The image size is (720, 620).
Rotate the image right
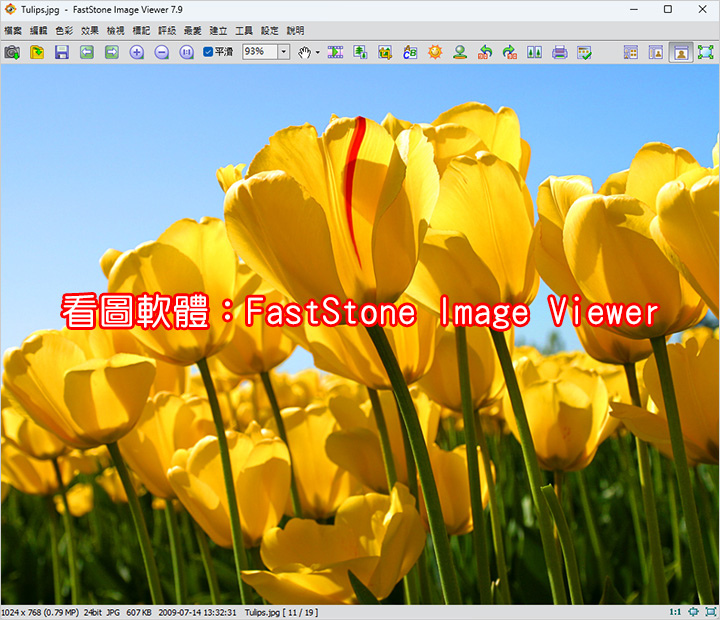pos(510,52)
